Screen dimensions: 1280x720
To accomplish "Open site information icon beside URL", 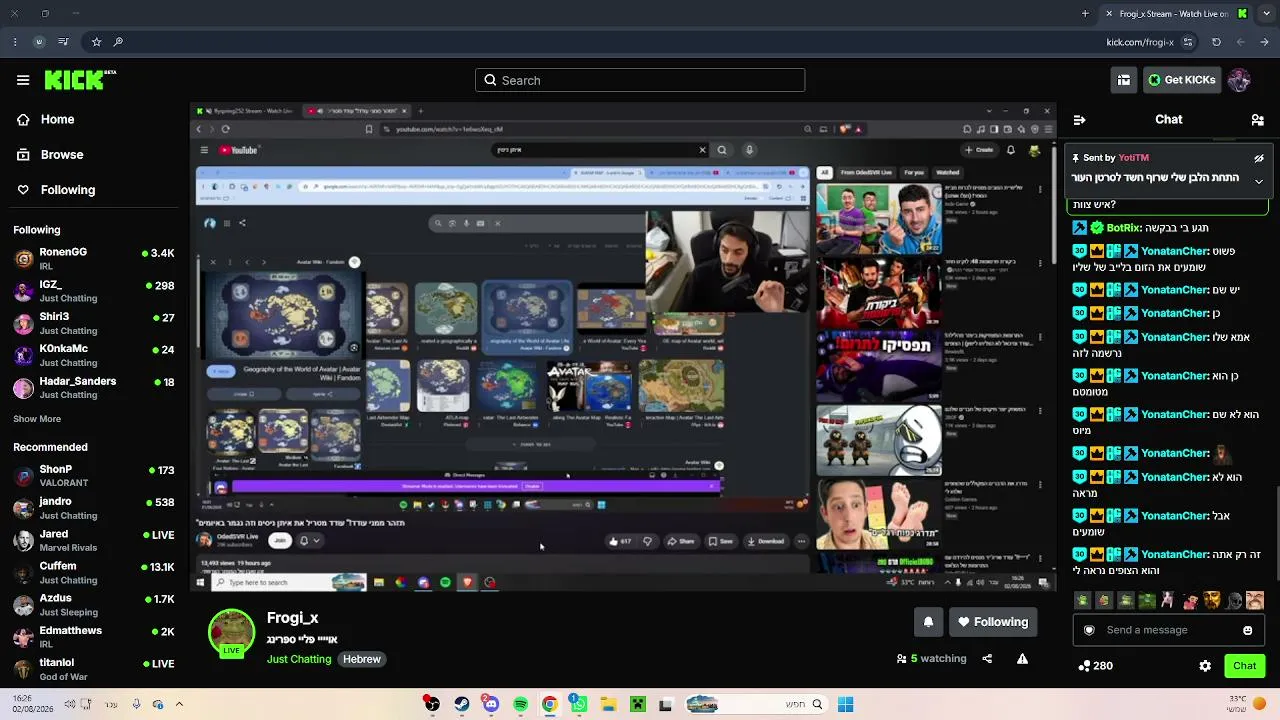I will 1188,42.
